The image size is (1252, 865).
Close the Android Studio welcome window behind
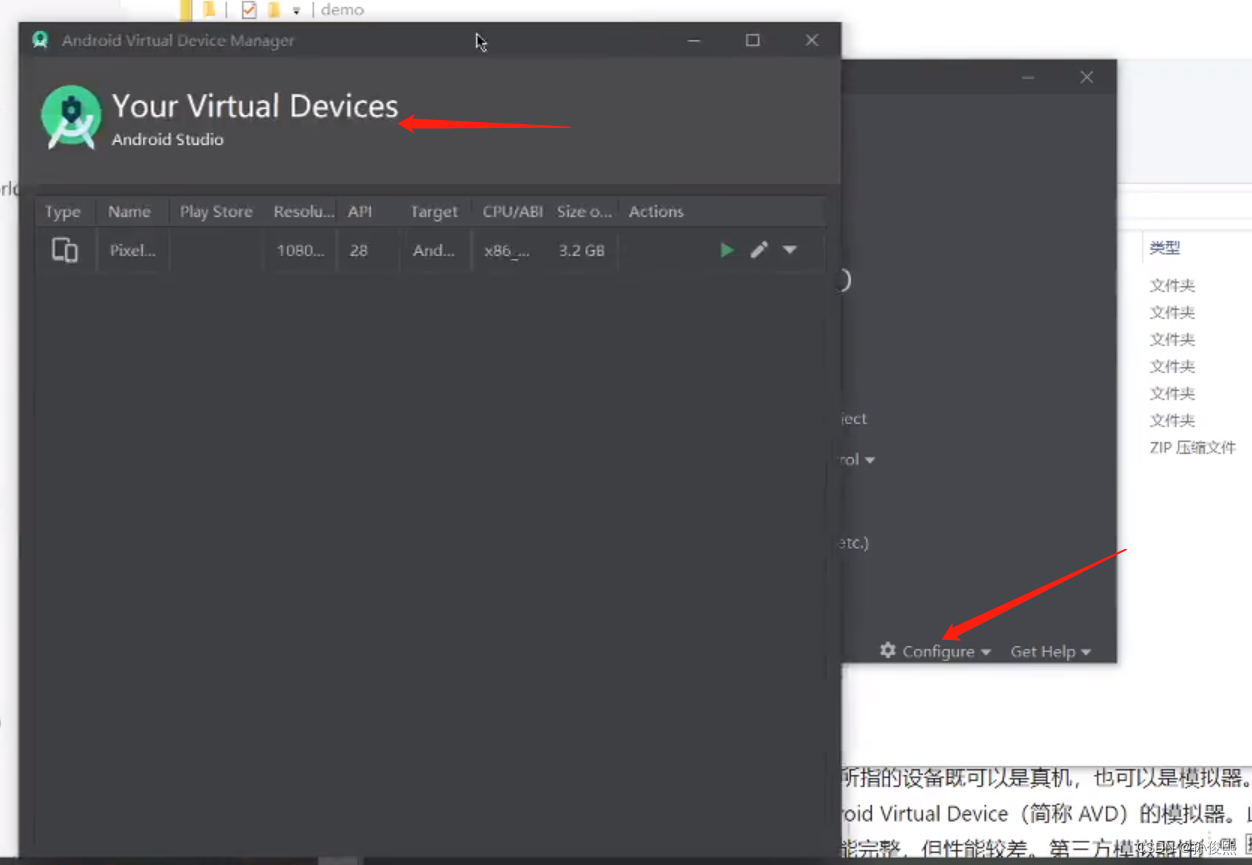pyautogui.click(x=1087, y=77)
